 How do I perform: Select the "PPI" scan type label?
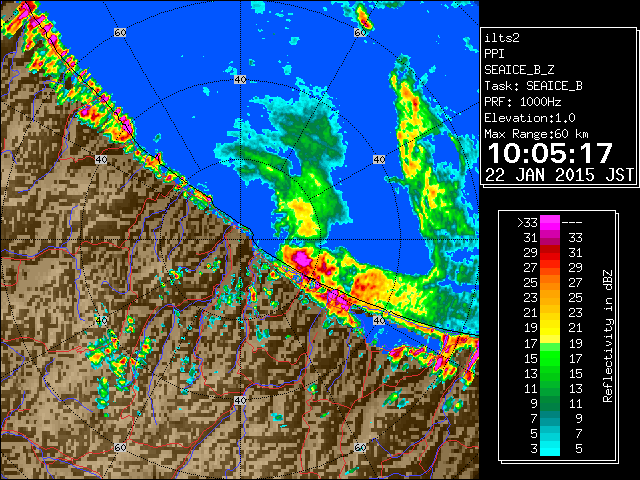click(494, 54)
